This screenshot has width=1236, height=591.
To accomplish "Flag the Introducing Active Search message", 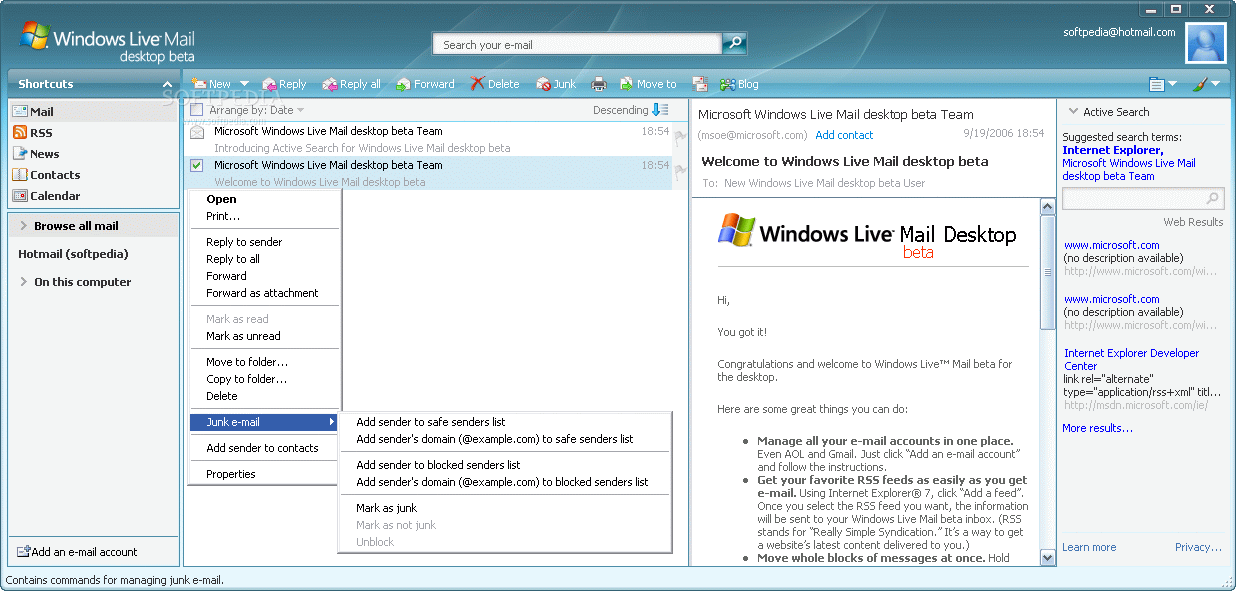I will coord(680,137).
